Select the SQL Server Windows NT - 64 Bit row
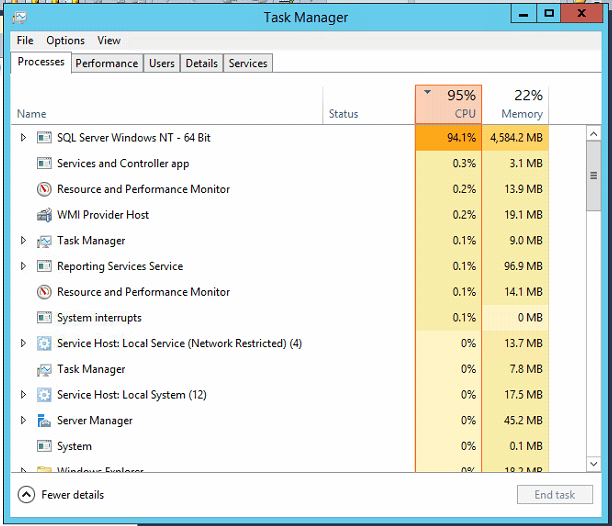The height and width of the screenshot is (526, 612). click(280, 137)
